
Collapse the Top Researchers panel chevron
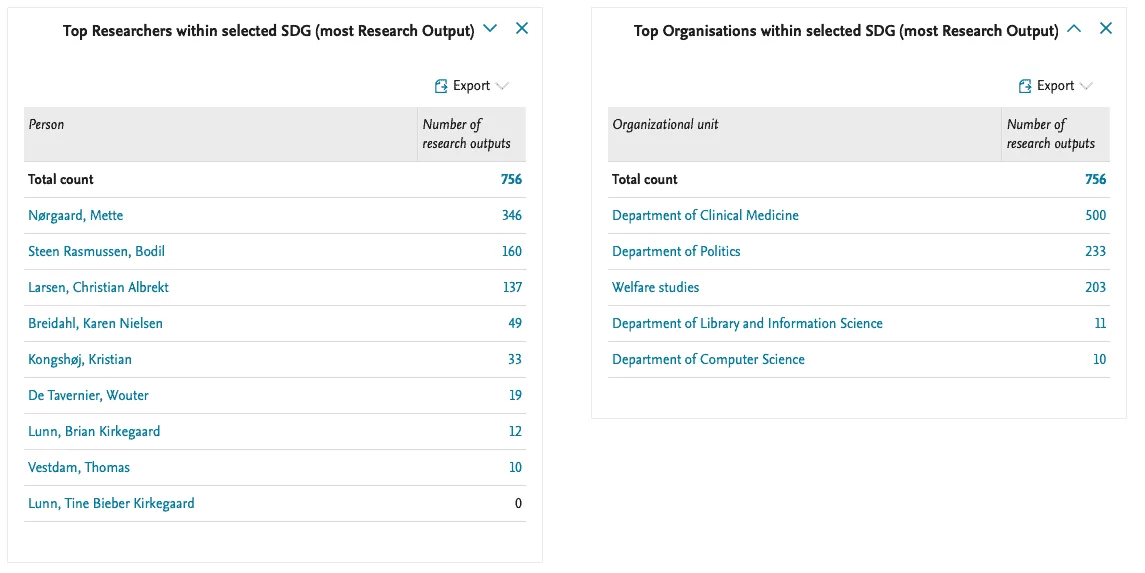[x=490, y=29]
